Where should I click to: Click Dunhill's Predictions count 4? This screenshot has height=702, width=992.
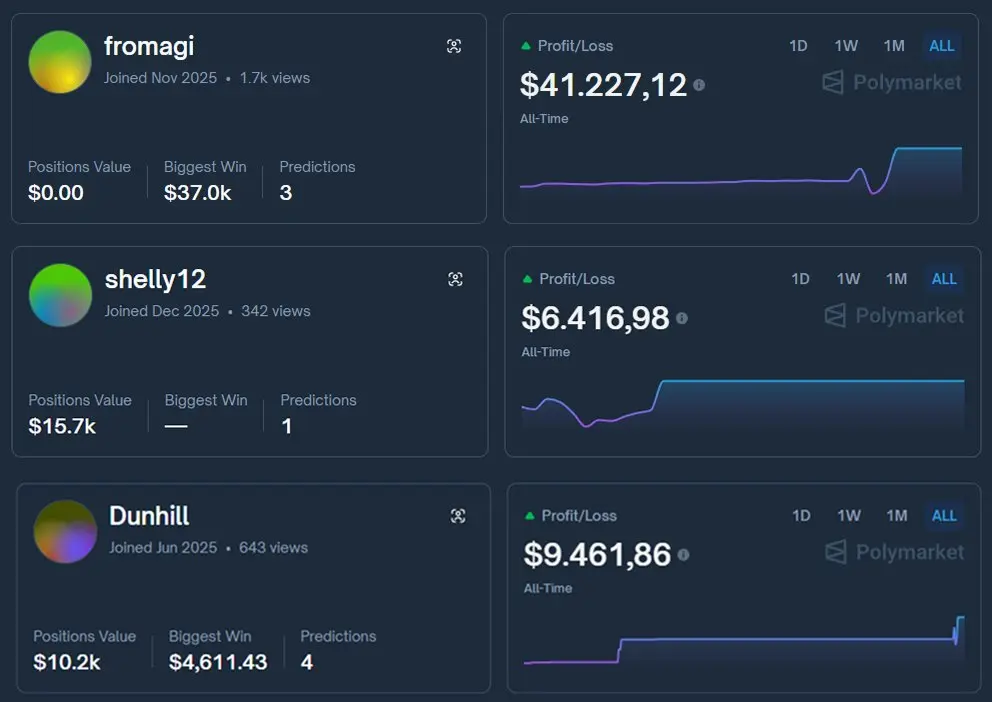pos(307,662)
